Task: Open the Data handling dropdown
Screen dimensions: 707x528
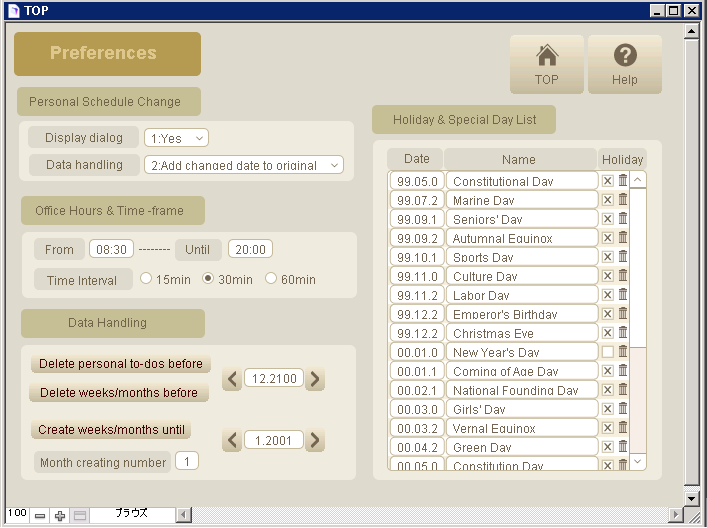Action: click(x=244, y=165)
